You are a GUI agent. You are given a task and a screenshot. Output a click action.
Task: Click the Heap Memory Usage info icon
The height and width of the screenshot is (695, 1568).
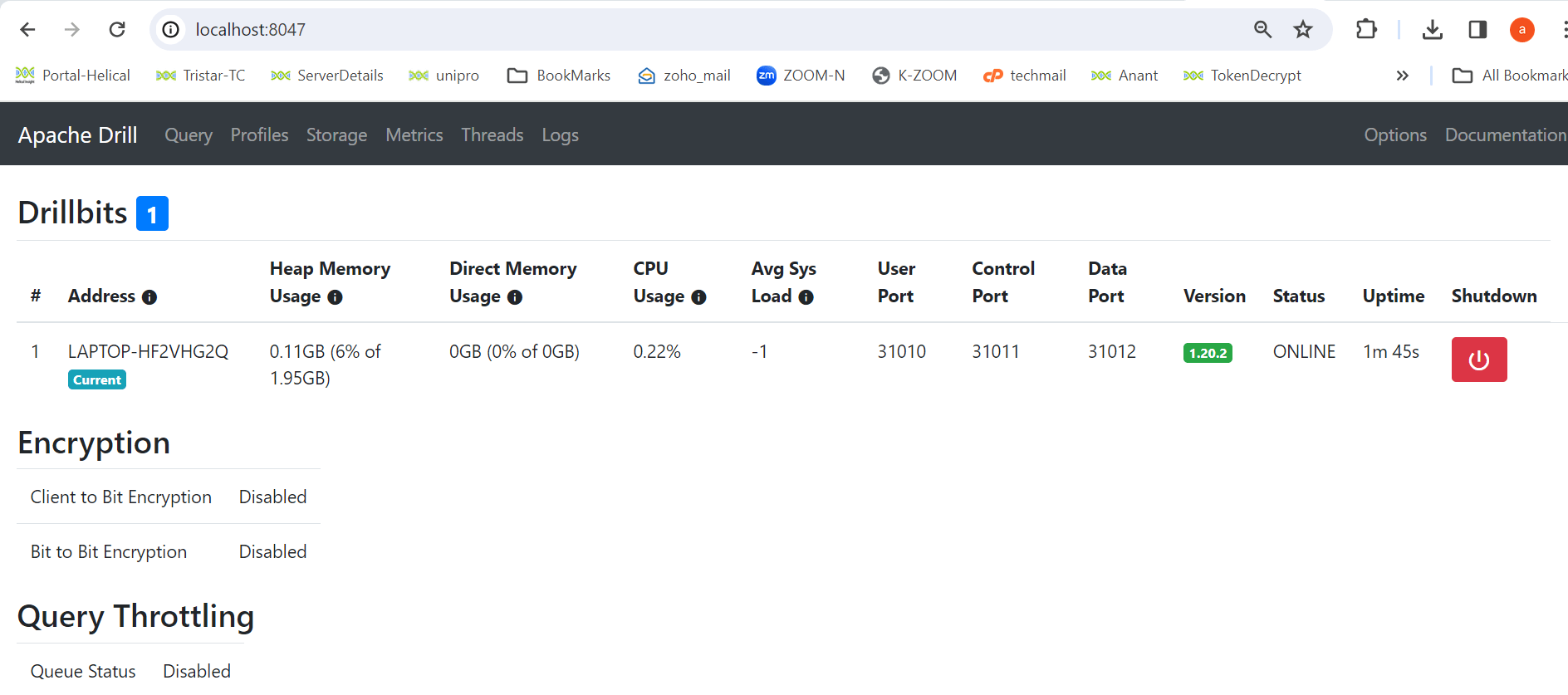[335, 297]
